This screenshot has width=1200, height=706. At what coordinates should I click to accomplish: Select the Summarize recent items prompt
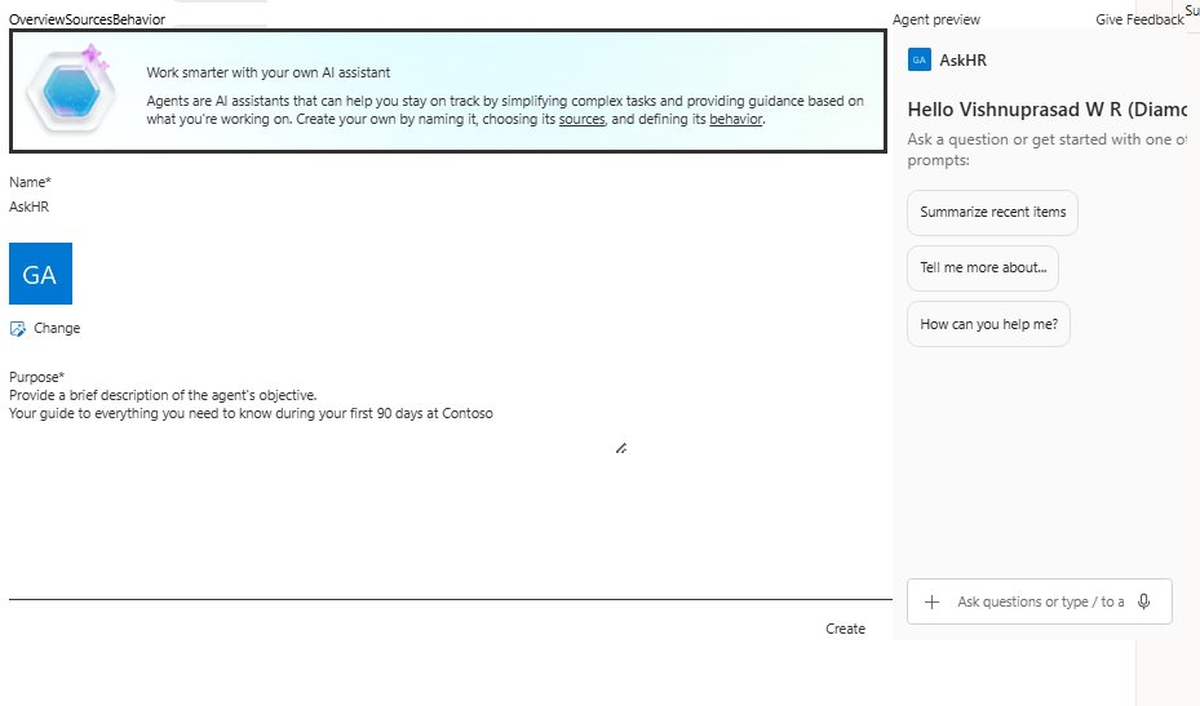(x=991, y=212)
